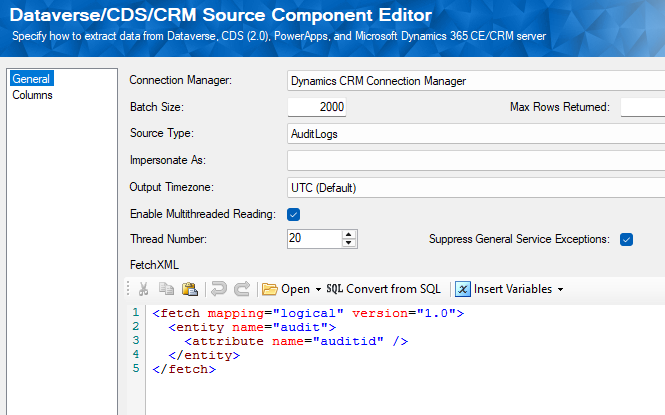Open the Output Timezone UTC dropdown
The height and width of the screenshot is (415, 665).
pyautogui.click(x=476, y=188)
